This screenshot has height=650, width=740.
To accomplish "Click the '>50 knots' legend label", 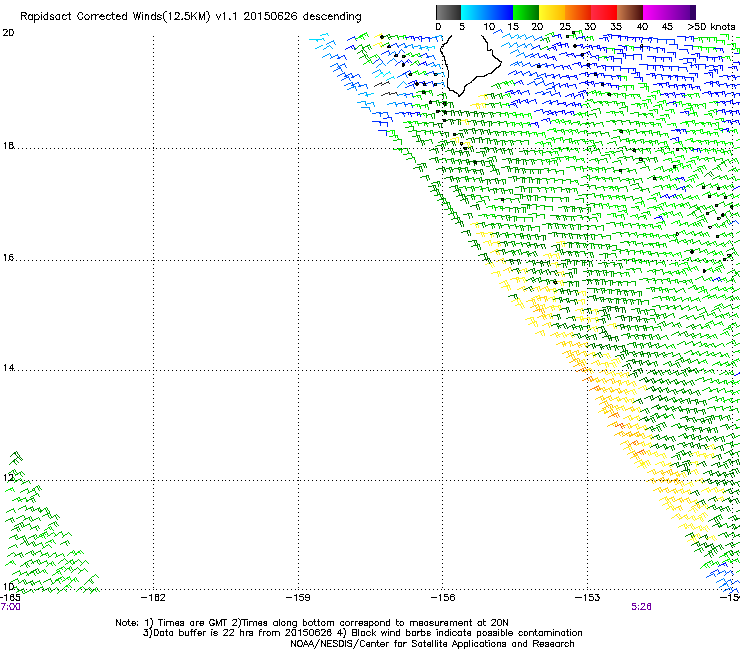I will [711, 27].
